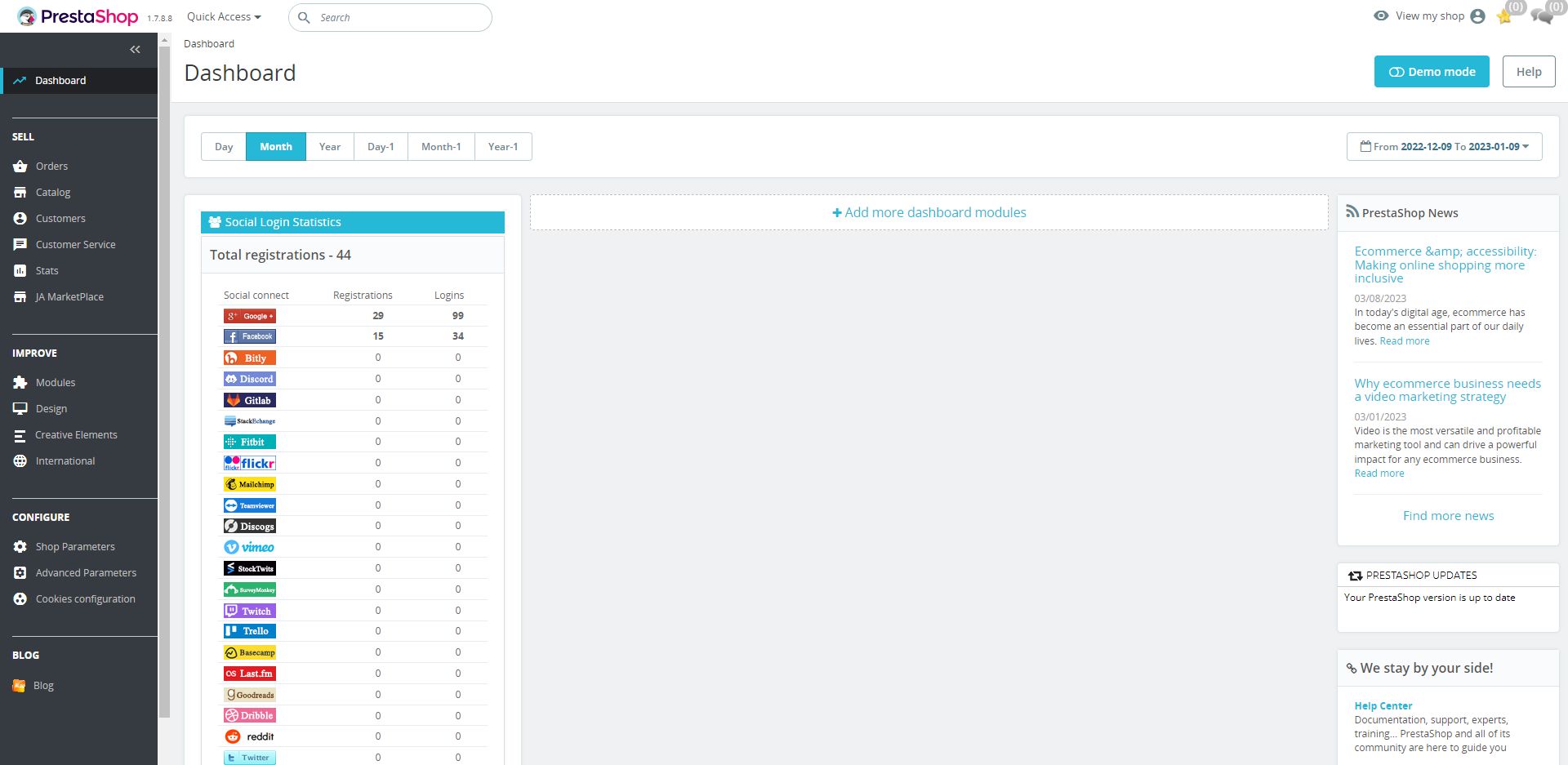Click the Flickr social connect badge
This screenshot has height=765, width=1568.
[x=250, y=463]
